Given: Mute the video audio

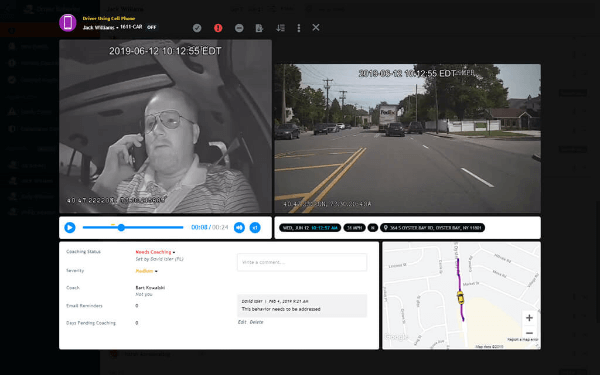Looking at the screenshot, I should 239,228.
